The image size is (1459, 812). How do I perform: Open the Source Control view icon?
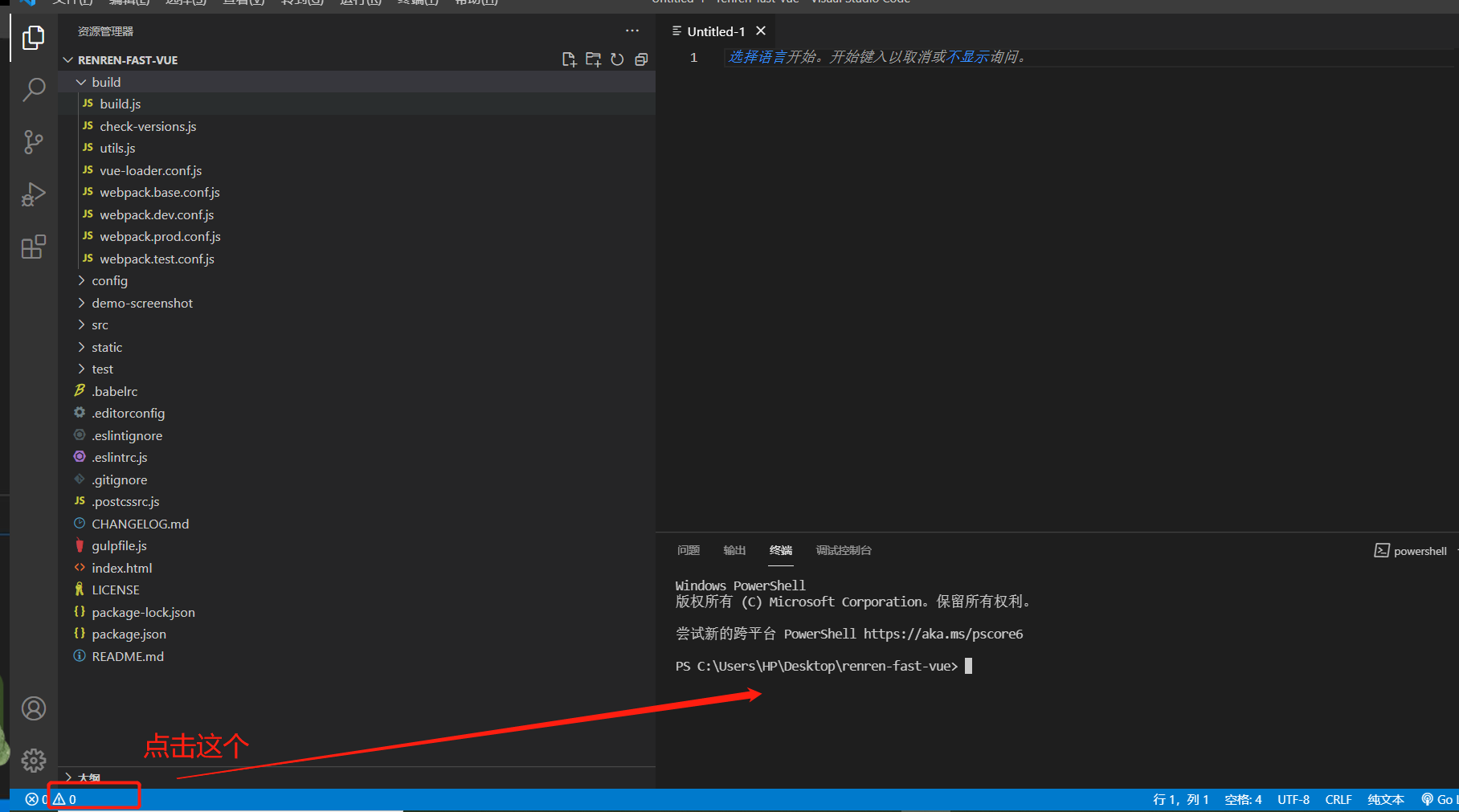[33, 142]
